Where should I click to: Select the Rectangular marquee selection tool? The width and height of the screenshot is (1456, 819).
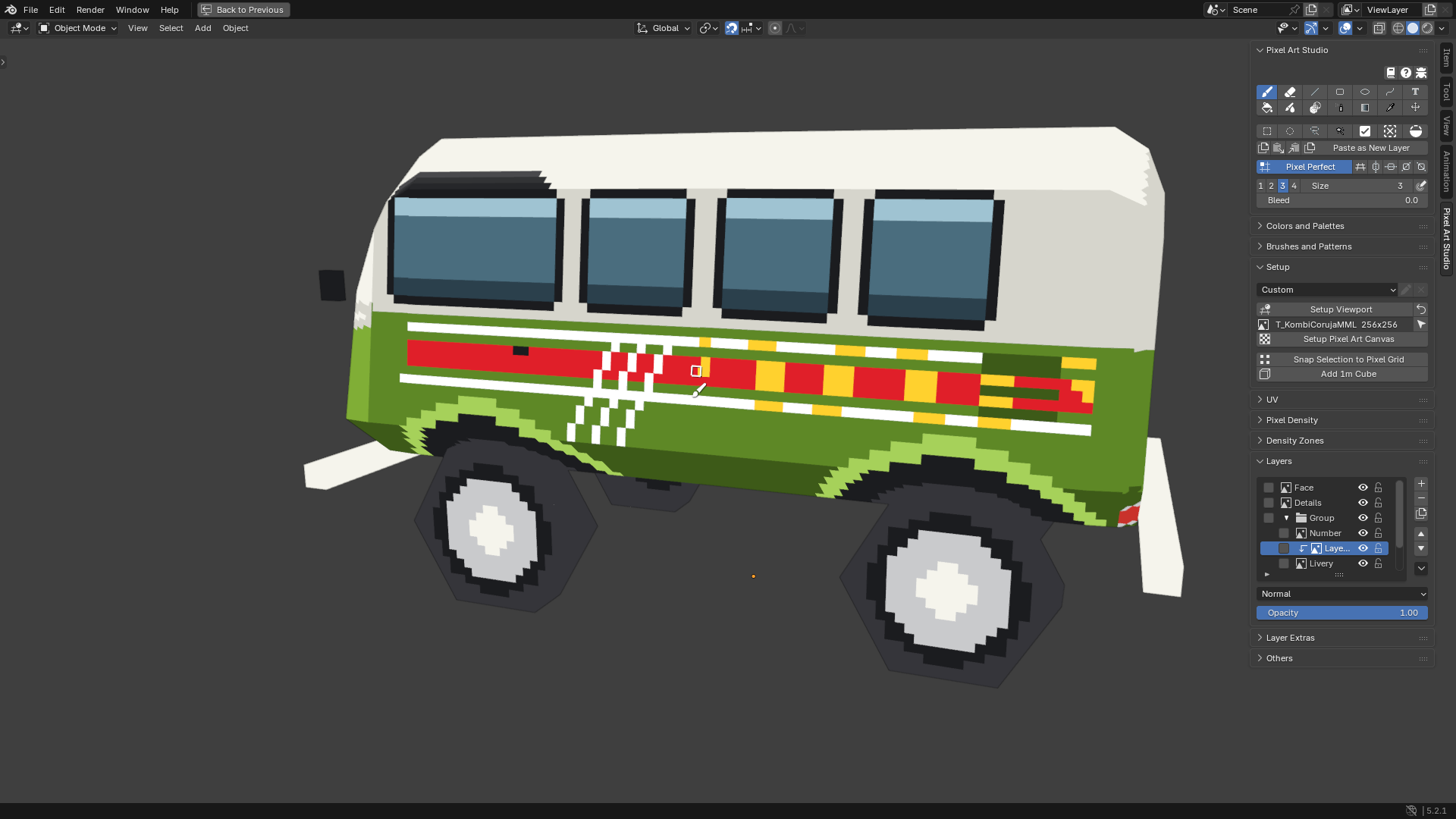point(1267,131)
